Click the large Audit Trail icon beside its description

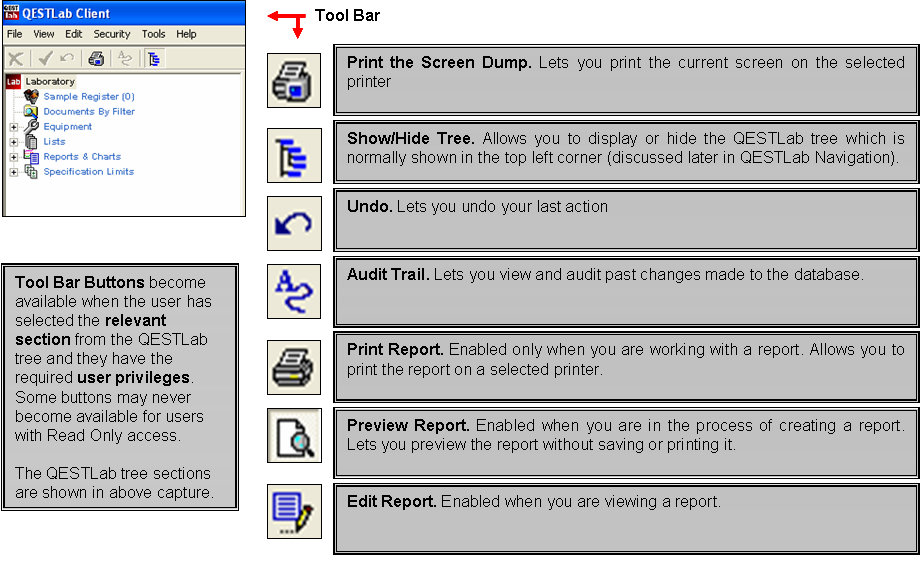click(294, 291)
